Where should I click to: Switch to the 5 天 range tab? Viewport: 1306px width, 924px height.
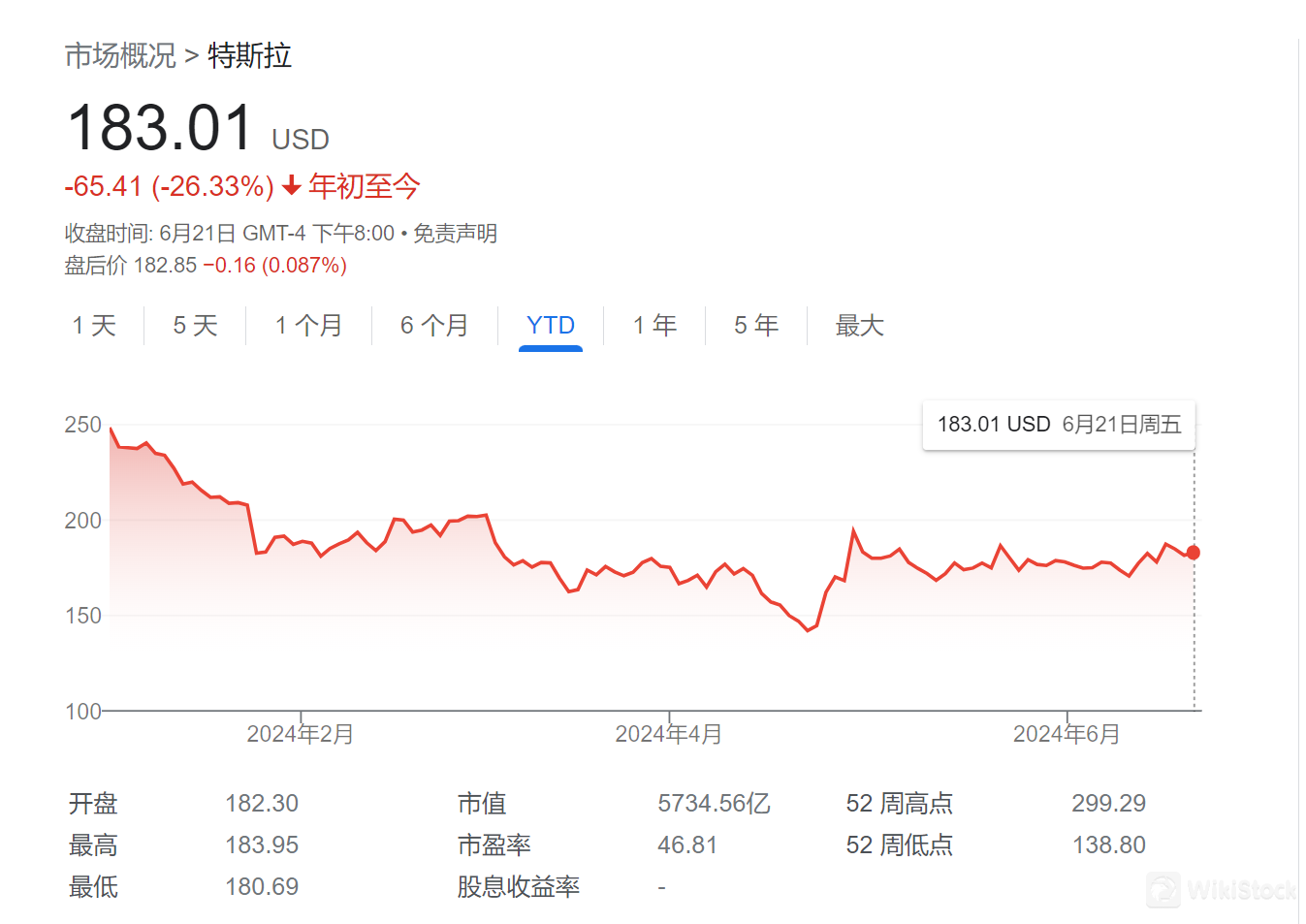point(195,326)
